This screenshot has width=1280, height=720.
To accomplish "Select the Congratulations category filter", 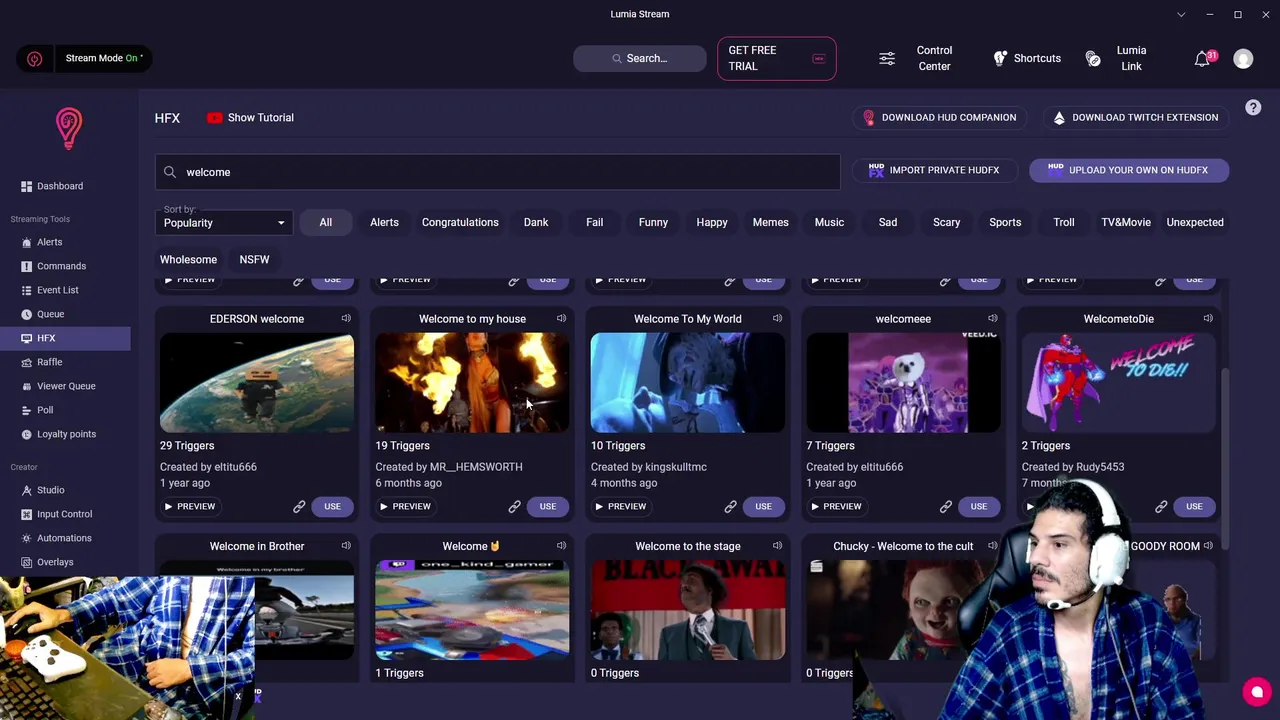I will click(460, 222).
